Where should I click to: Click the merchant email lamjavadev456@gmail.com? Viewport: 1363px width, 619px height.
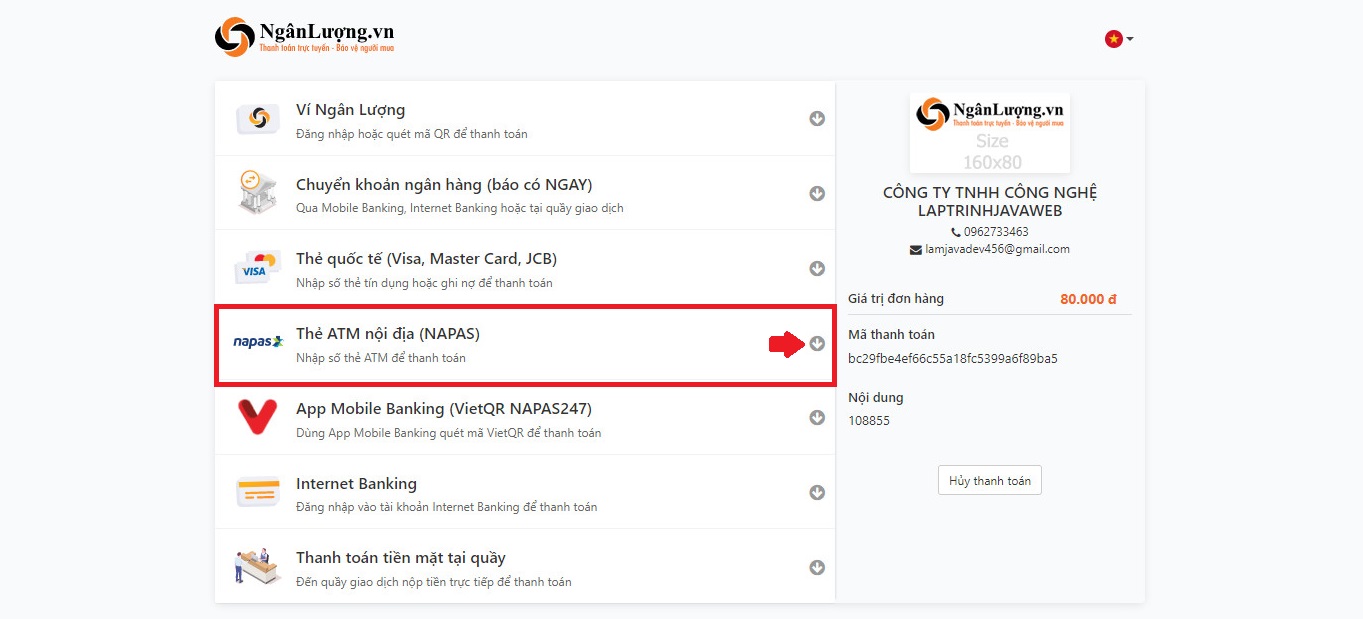tap(997, 249)
